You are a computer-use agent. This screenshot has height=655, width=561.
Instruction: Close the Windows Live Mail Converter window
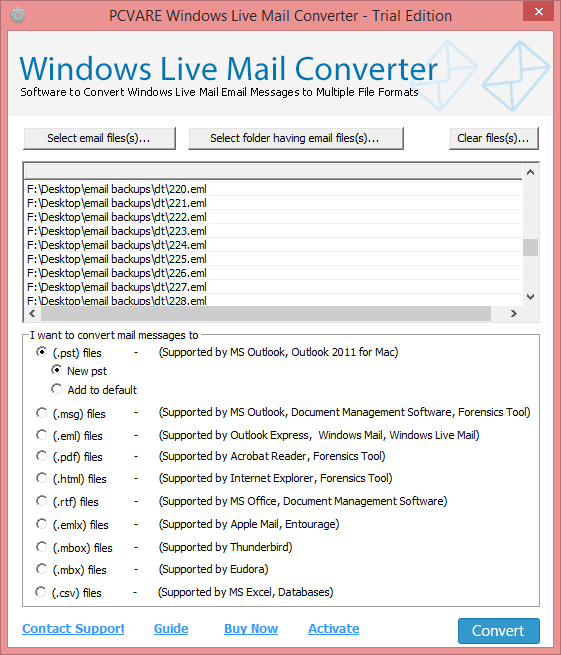(538, 11)
